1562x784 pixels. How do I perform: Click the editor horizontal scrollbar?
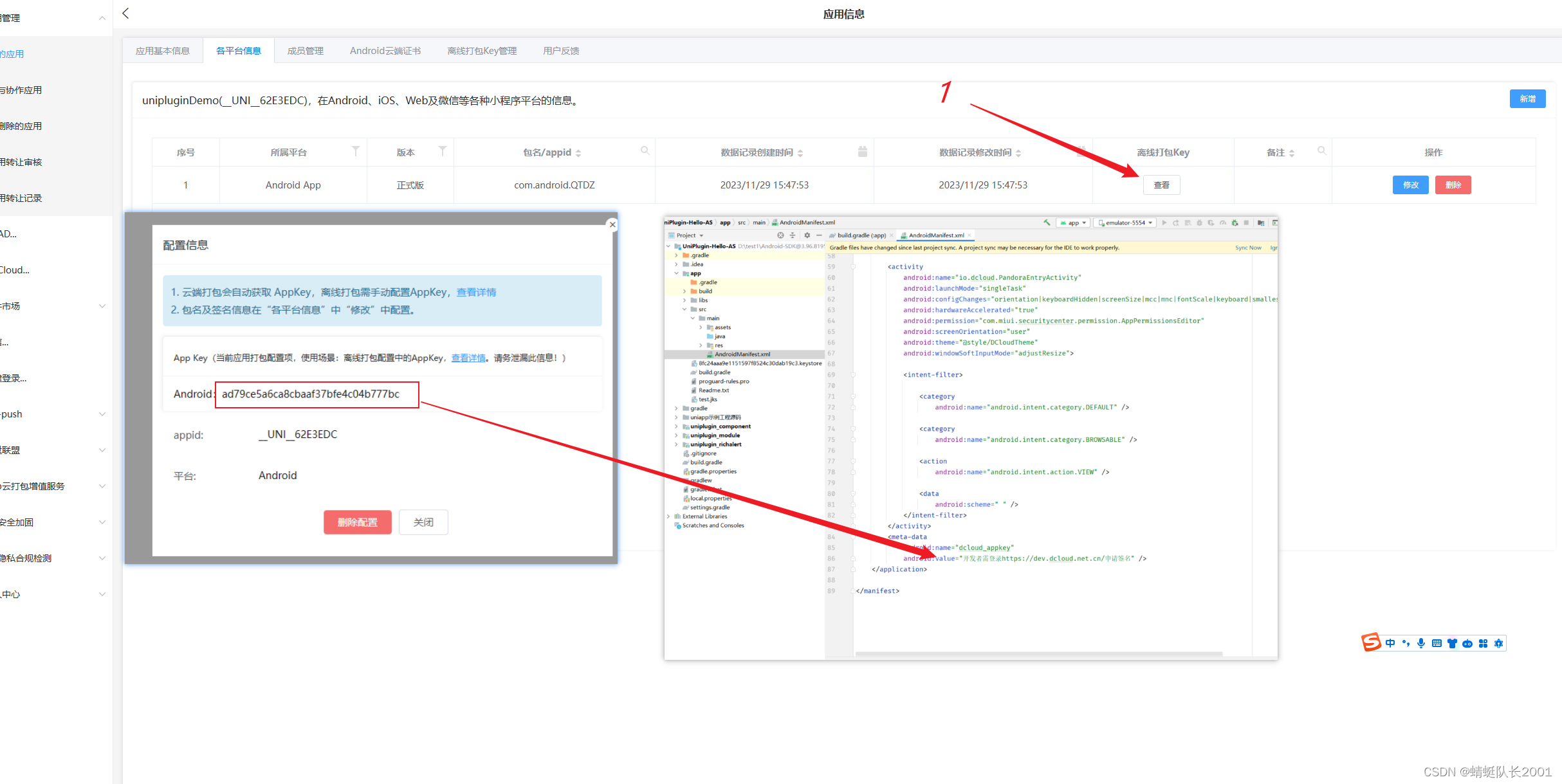[x=1039, y=654]
